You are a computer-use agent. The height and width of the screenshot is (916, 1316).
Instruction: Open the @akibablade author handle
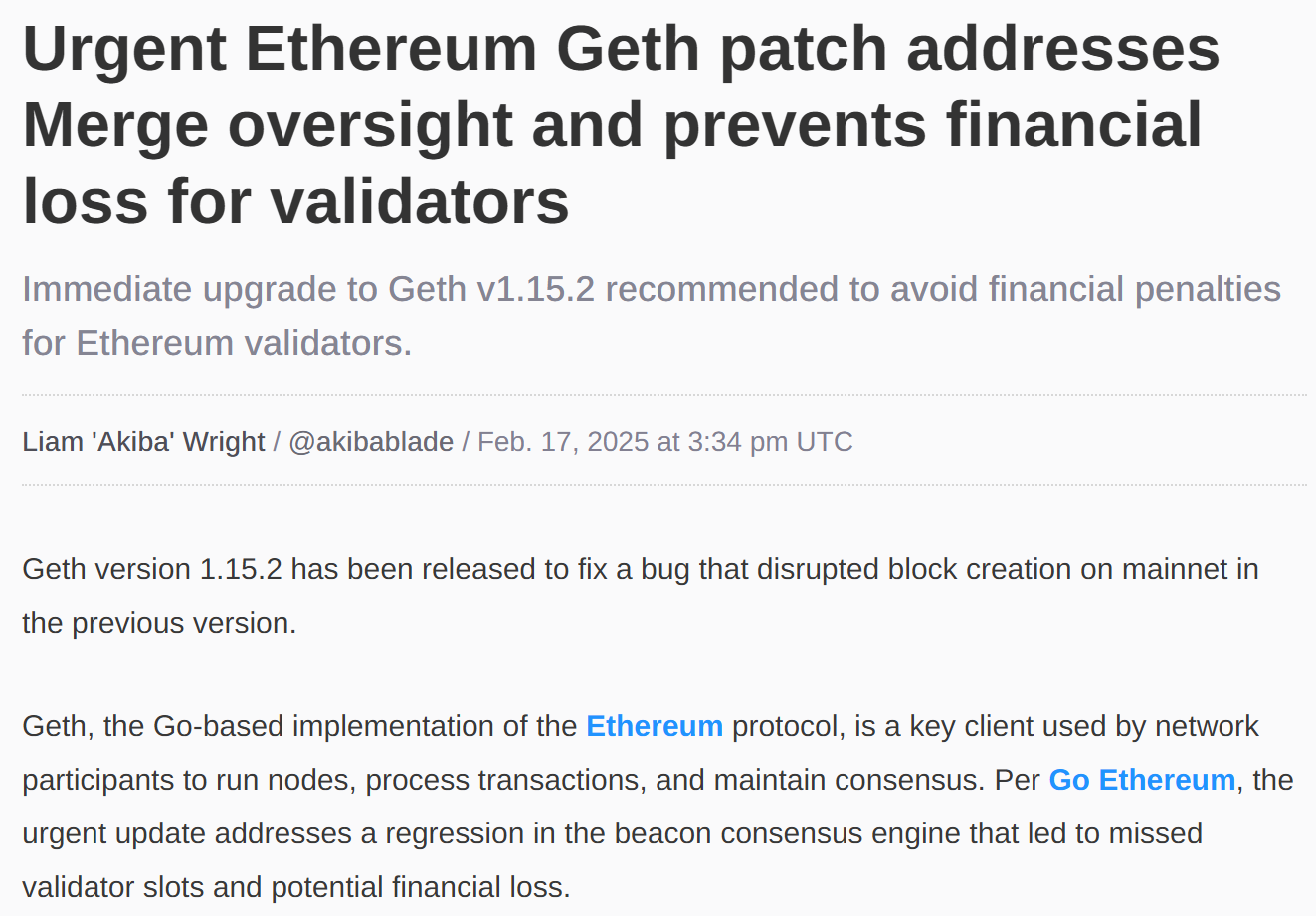pyautogui.click(x=371, y=442)
